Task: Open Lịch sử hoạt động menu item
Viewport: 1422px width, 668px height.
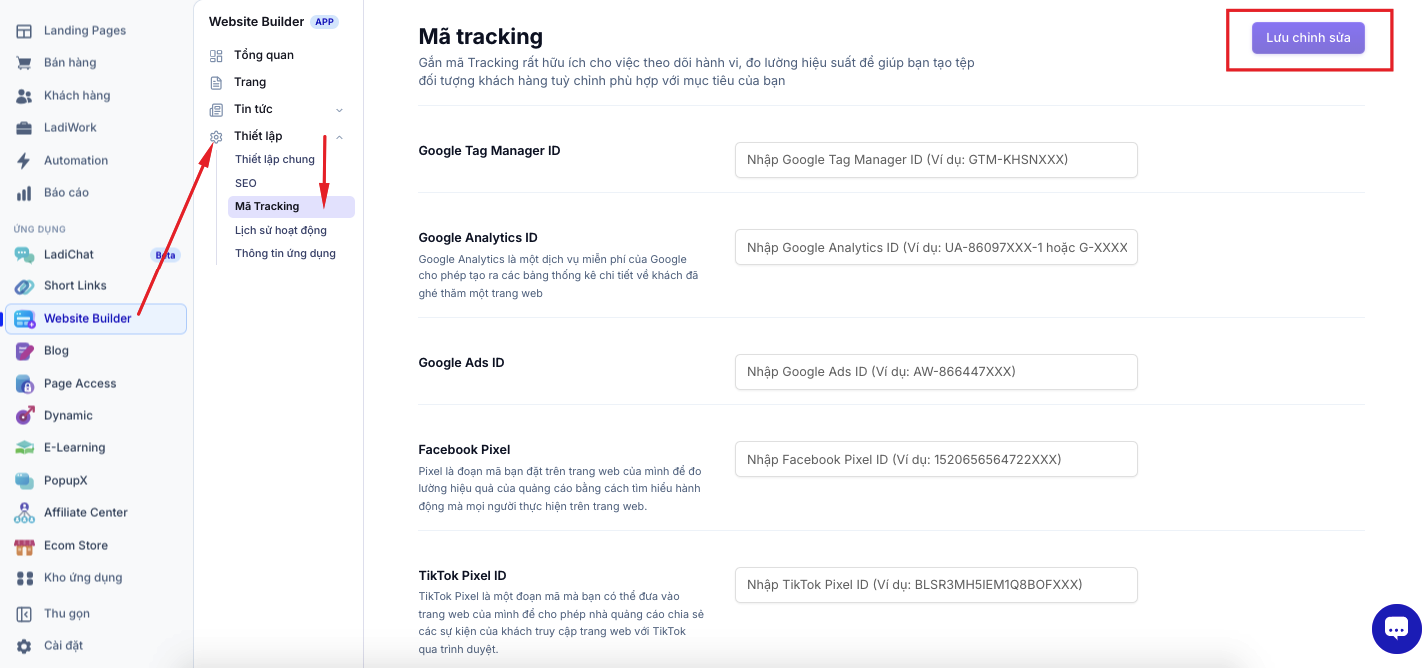Action: pyautogui.click(x=281, y=230)
